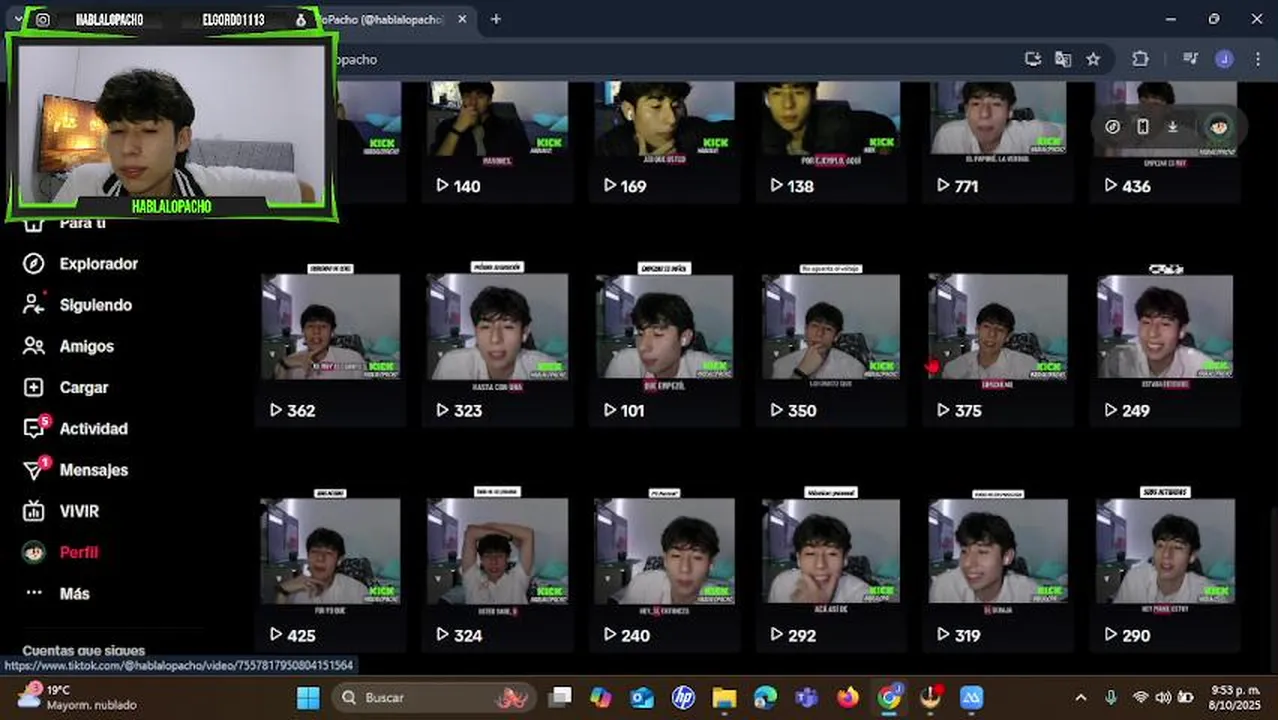Open Chrome extensions puzzle icon
This screenshot has width=1278, height=720.
1140,59
